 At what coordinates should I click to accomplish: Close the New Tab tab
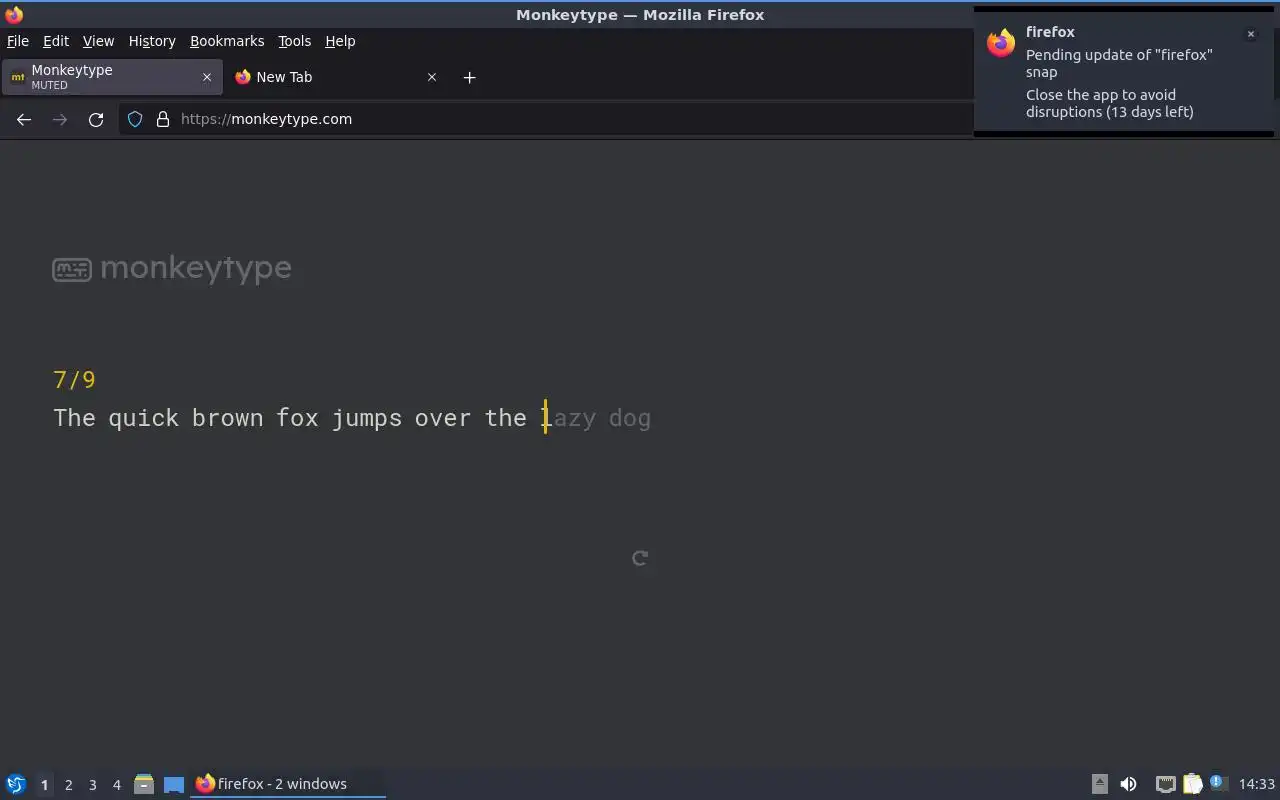(432, 77)
